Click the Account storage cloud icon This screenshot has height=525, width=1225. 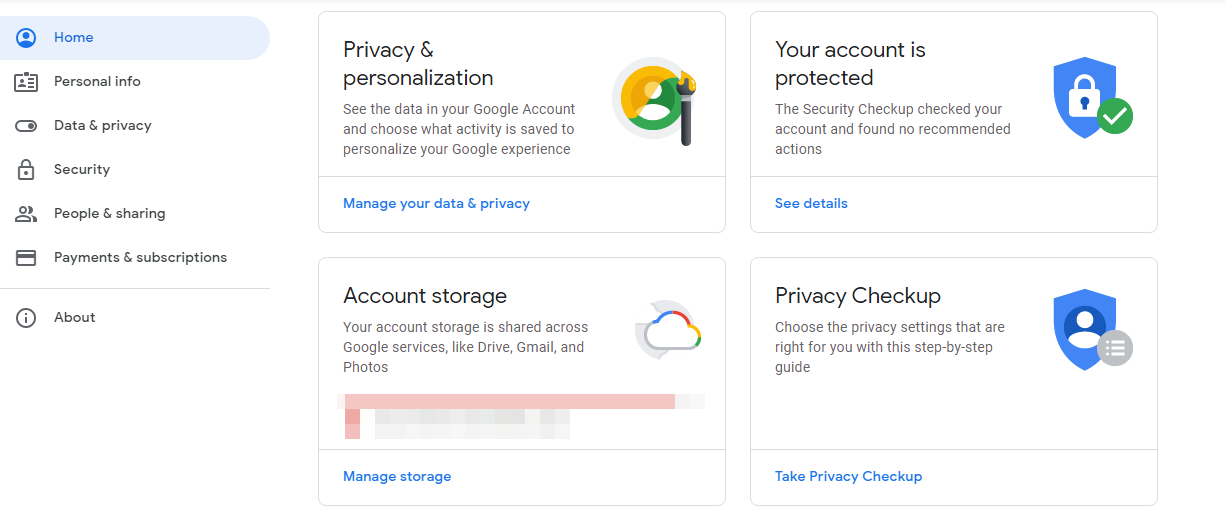click(x=669, y=330)
